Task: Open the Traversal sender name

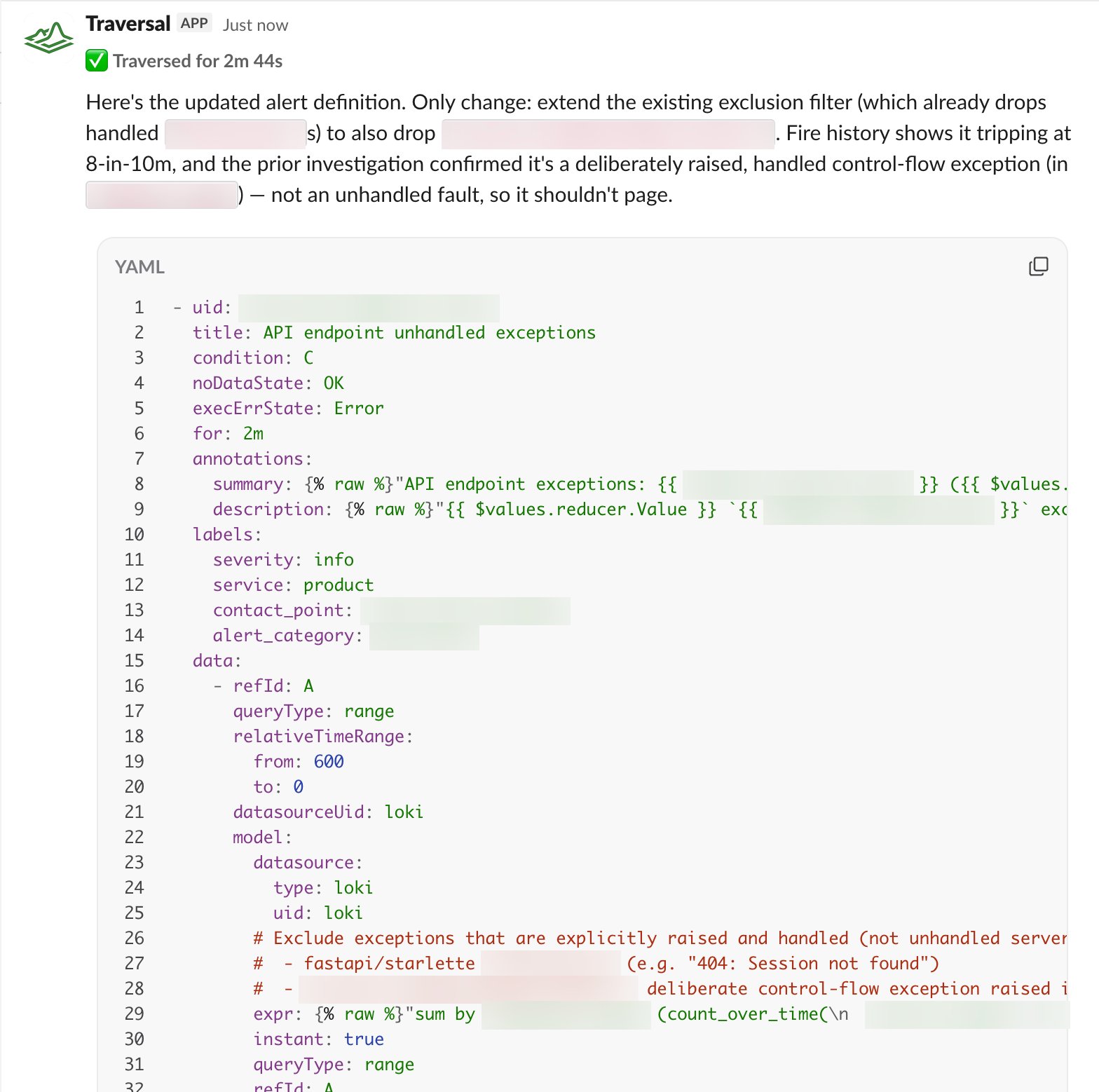Action: 128,24
